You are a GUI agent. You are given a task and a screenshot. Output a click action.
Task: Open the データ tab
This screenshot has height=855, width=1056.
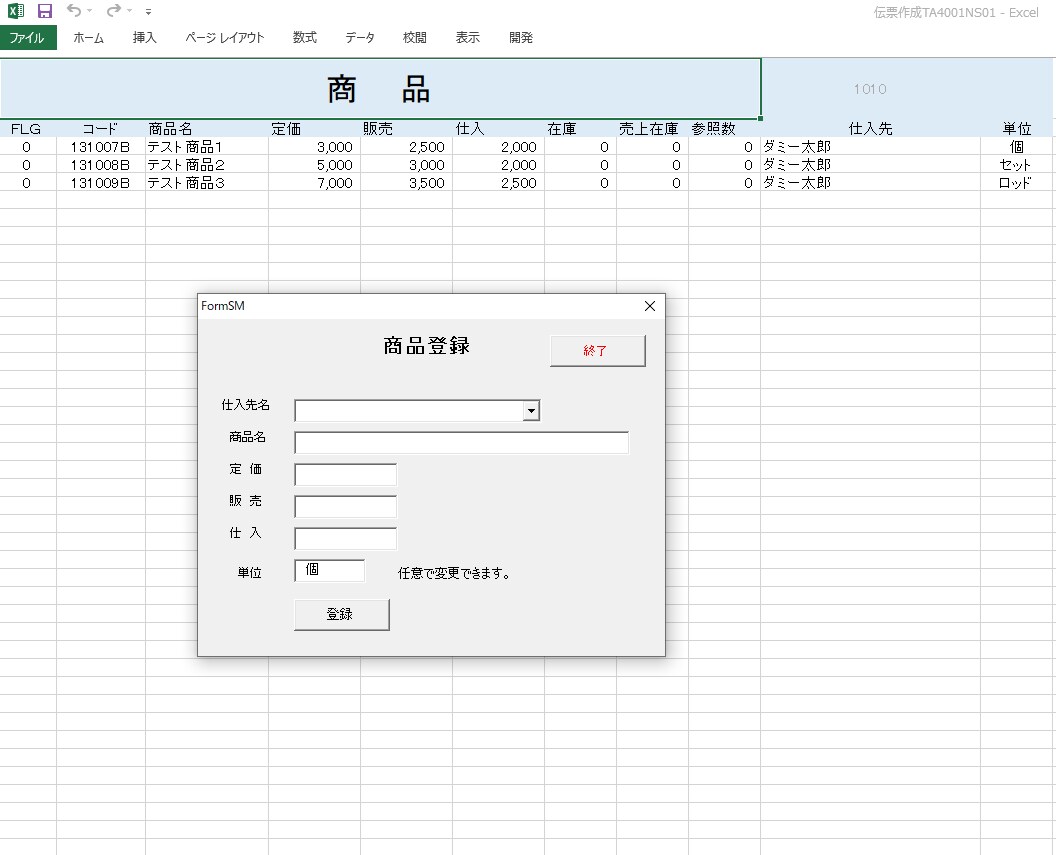coord(360,38)
